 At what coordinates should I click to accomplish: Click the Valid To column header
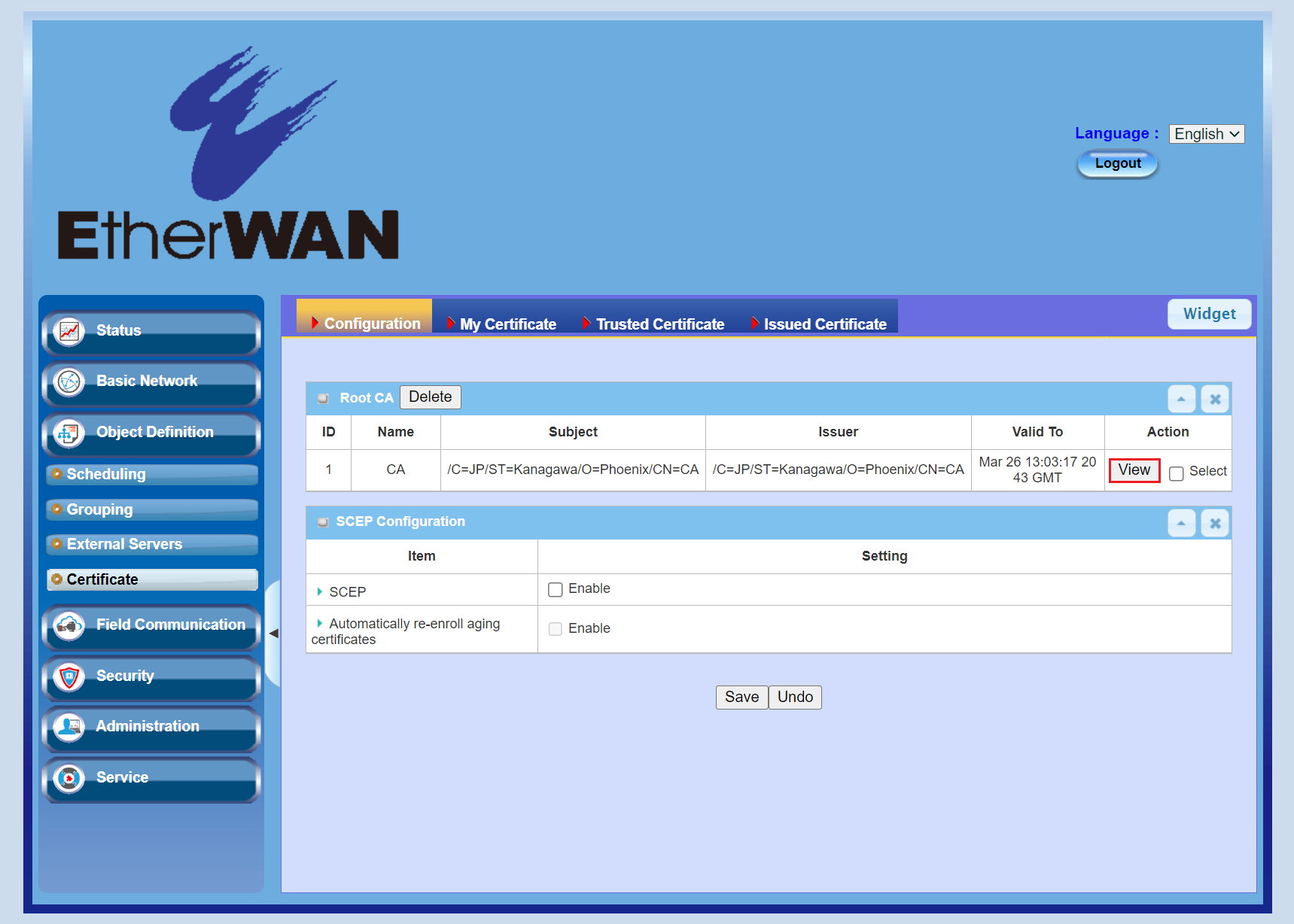pyautogui.click(x=1038, y=433)
